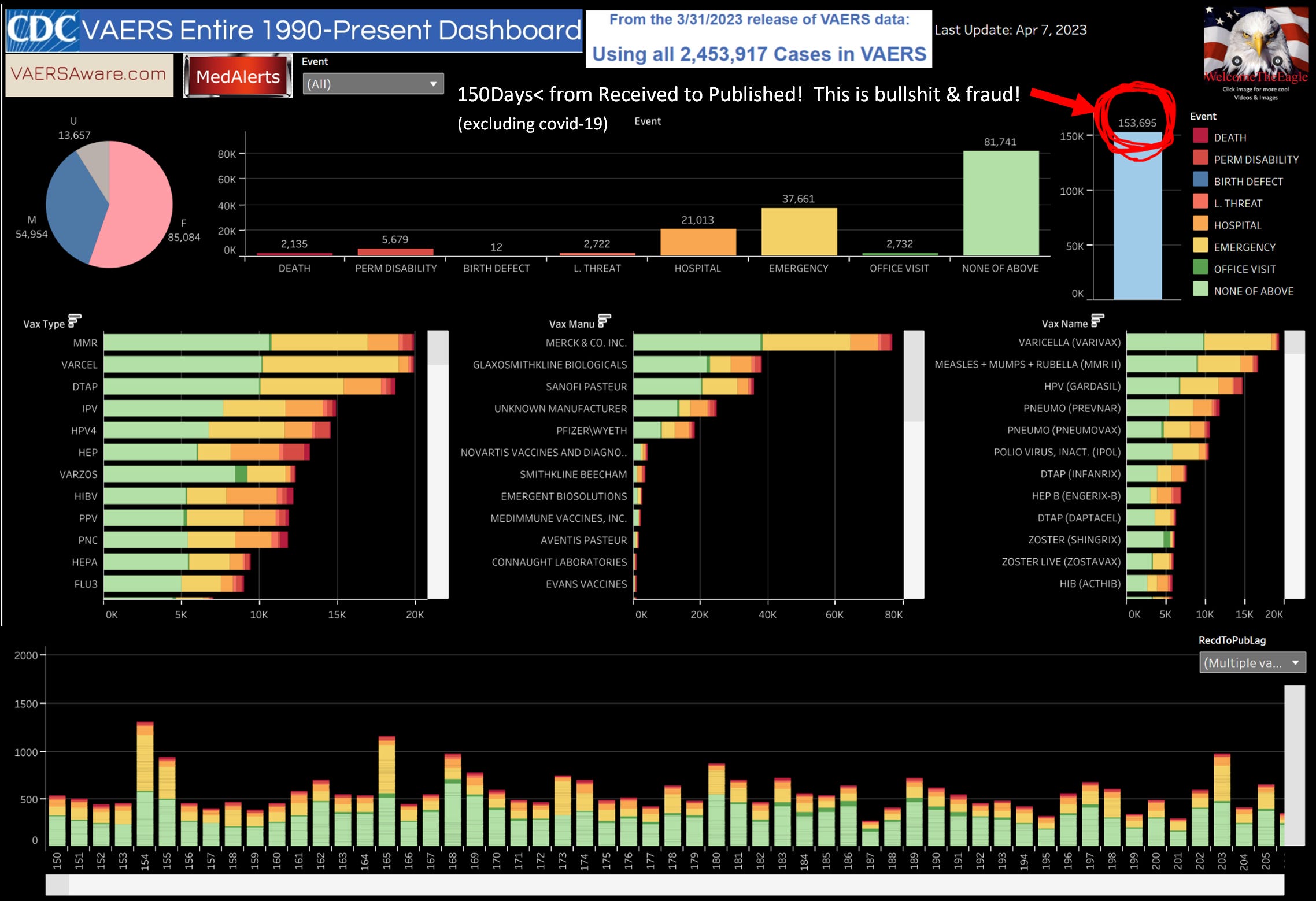This screenshot has width=1316, height=901.
Task: Select the SANOFI PASTEUR bar
Action: tap(694, 386)
